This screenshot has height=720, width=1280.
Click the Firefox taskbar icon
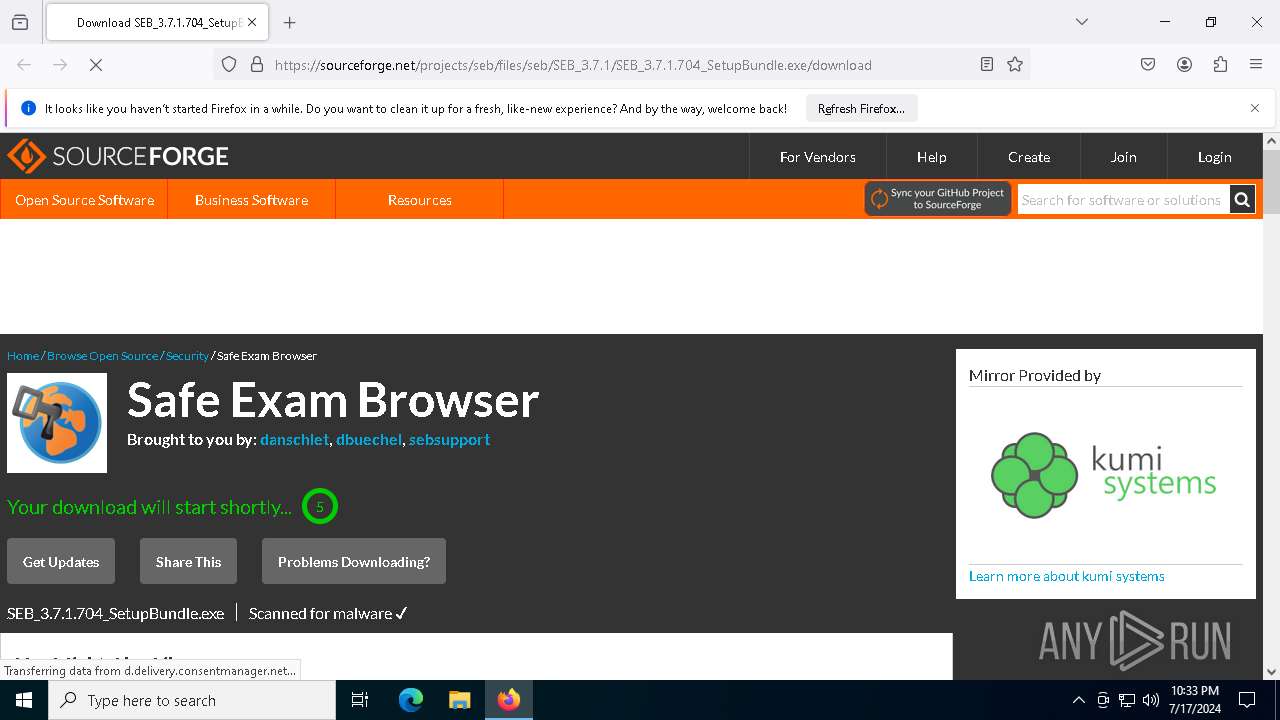pos(509,700)
